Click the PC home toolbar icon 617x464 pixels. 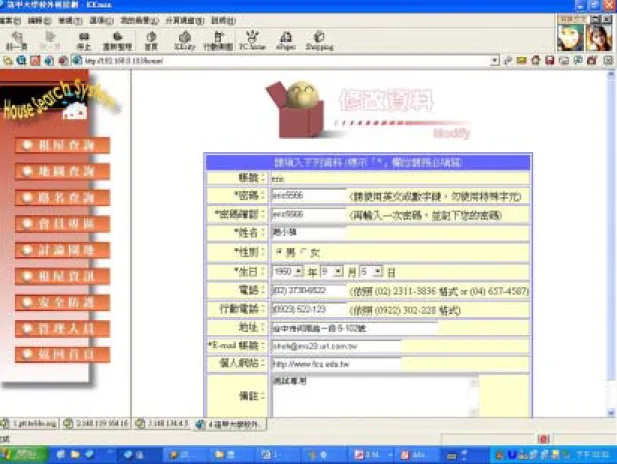point(252,41)
